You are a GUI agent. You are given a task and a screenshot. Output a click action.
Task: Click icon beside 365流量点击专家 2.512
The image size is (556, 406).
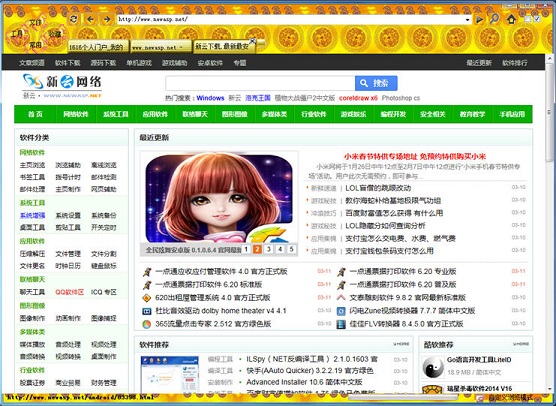(147, 324)
